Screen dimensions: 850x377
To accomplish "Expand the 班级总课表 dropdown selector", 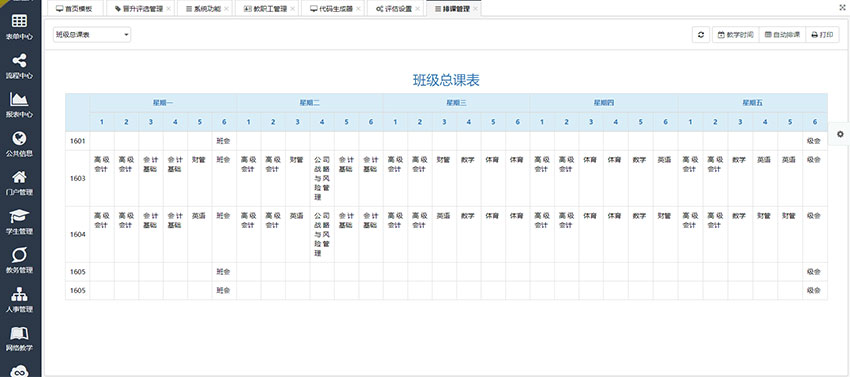I will tap(92, 35).
